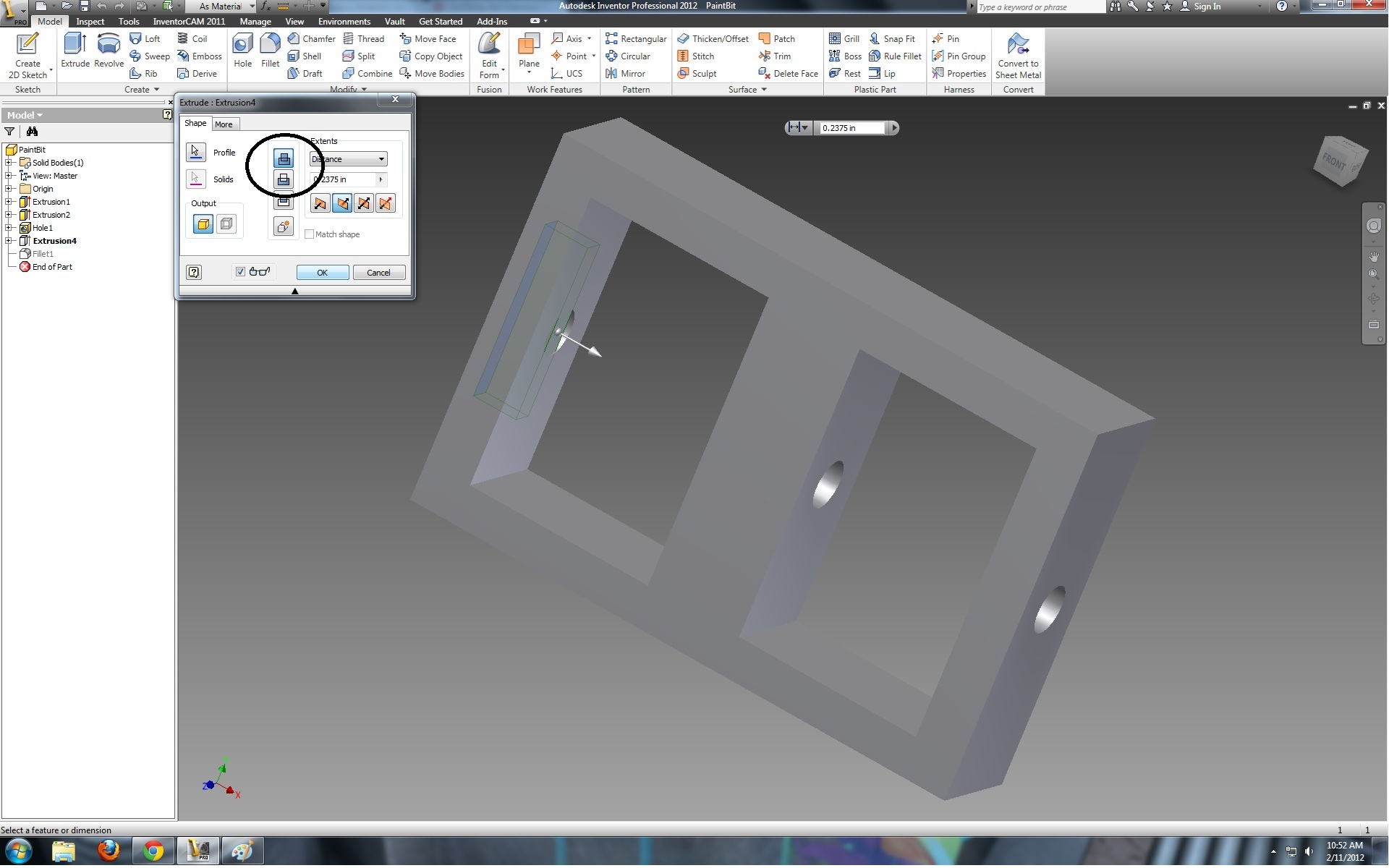This screenshot has height=868, width=1389.
Task: Select Hole1 in the browser tree
Action: 42,228
